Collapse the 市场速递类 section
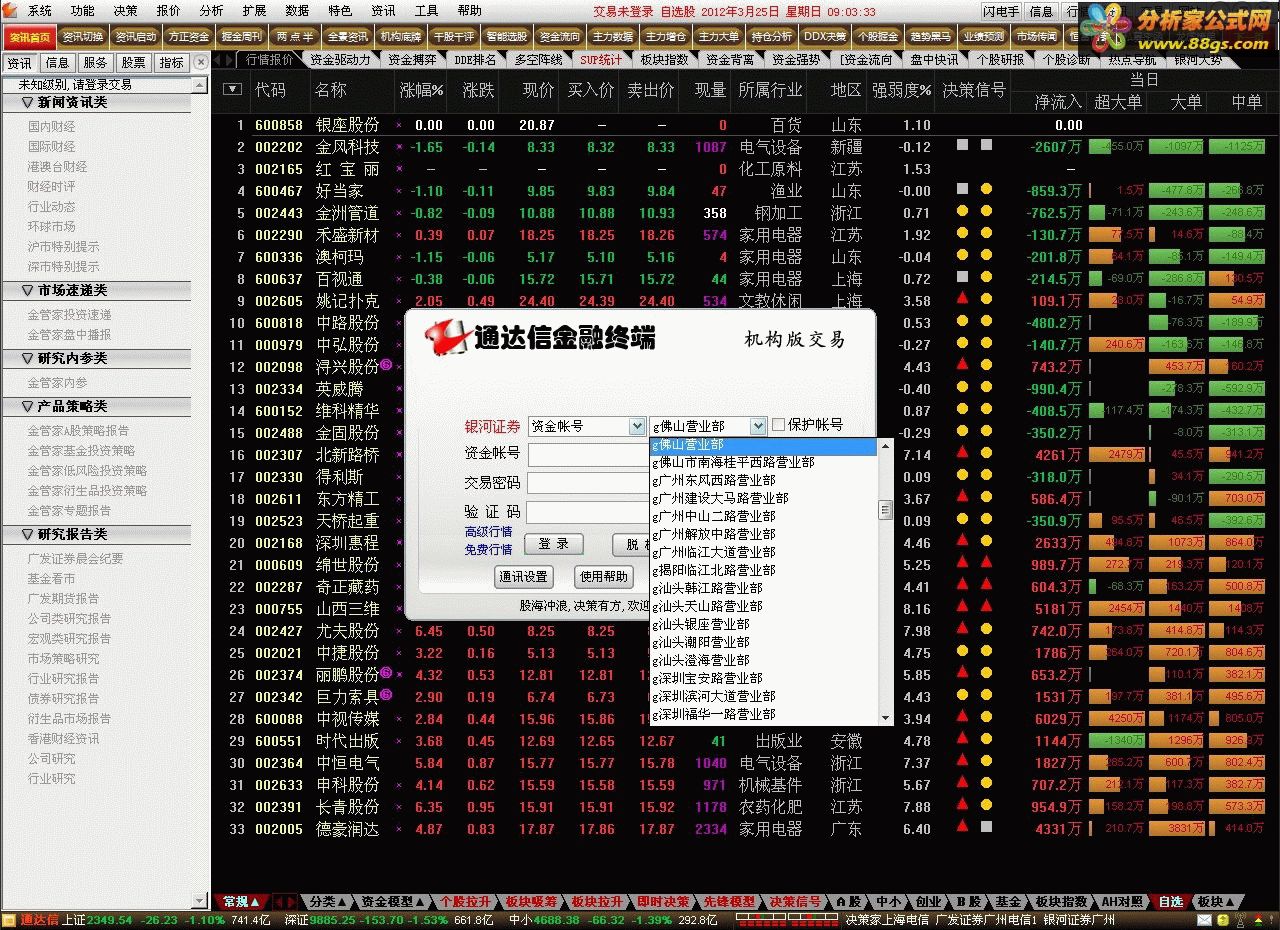This screenshot has height=930, width=1280. point(28,291)
